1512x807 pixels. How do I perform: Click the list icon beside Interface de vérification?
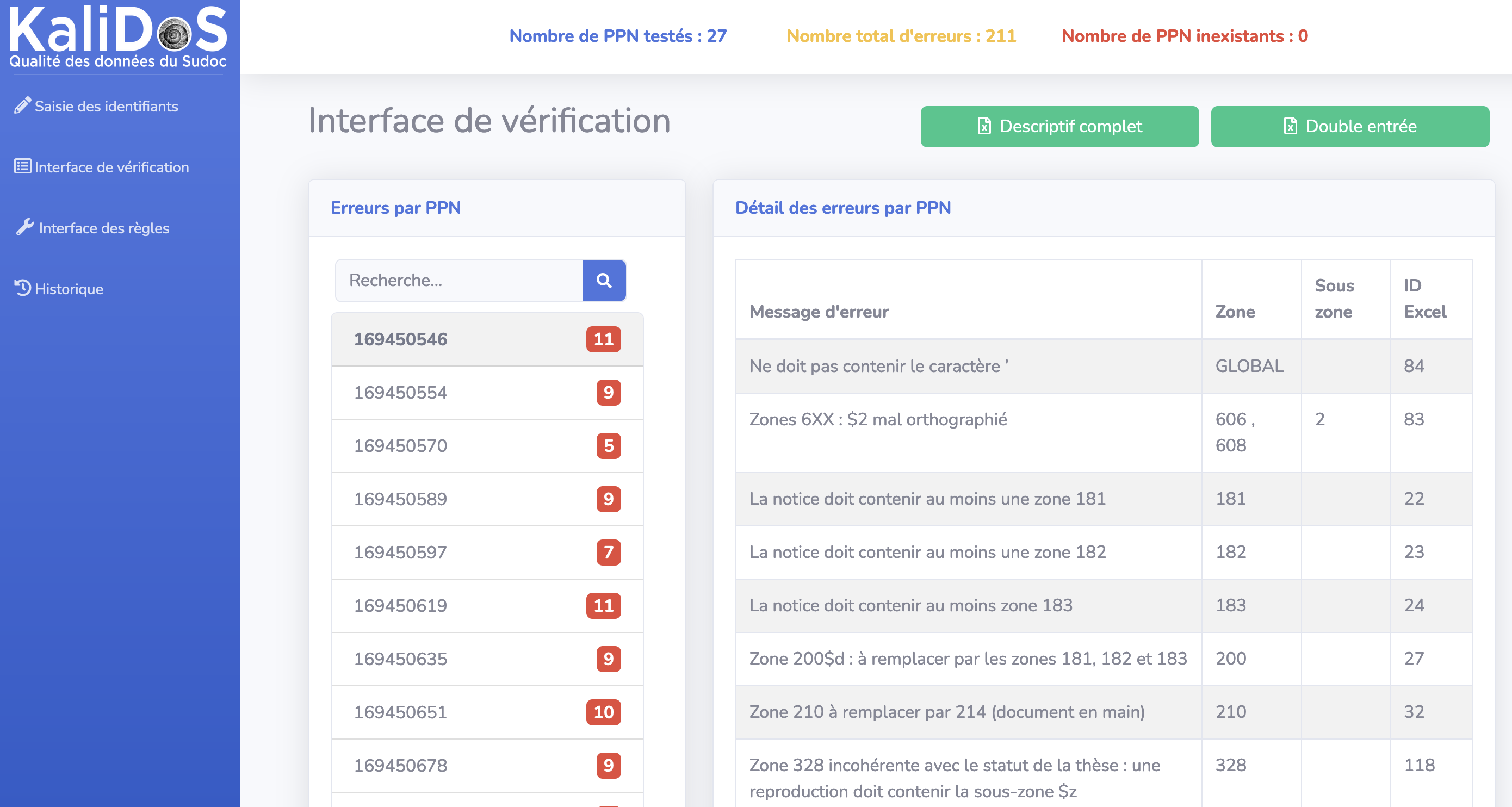point(22,167)
